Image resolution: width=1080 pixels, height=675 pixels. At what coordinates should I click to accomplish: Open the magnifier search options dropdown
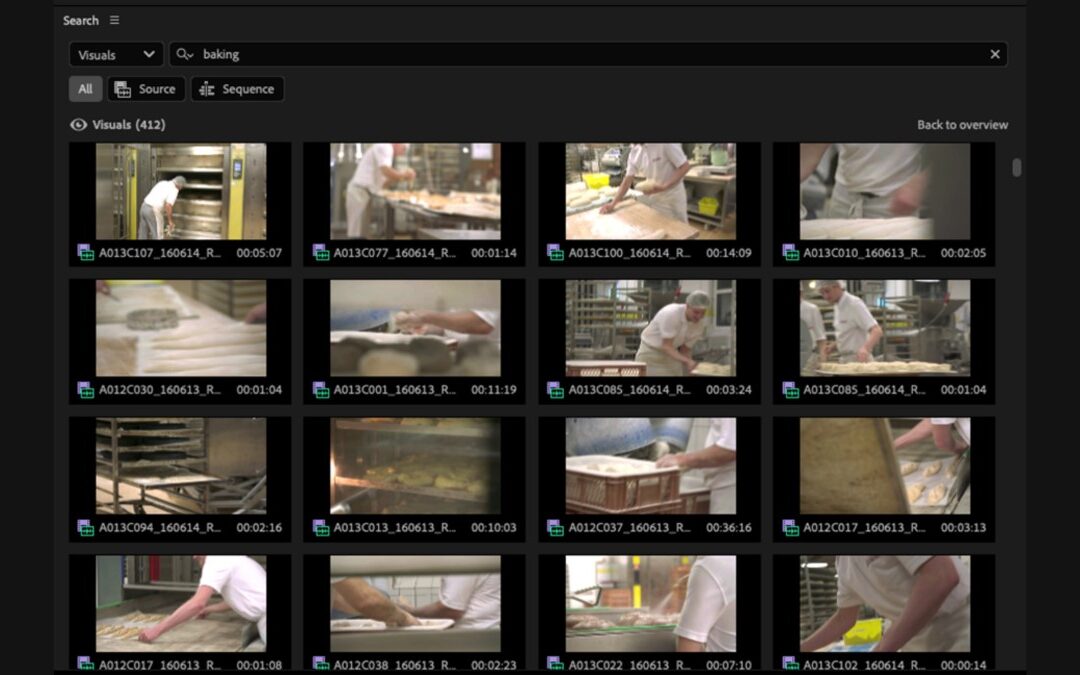[x=183, y=54]
